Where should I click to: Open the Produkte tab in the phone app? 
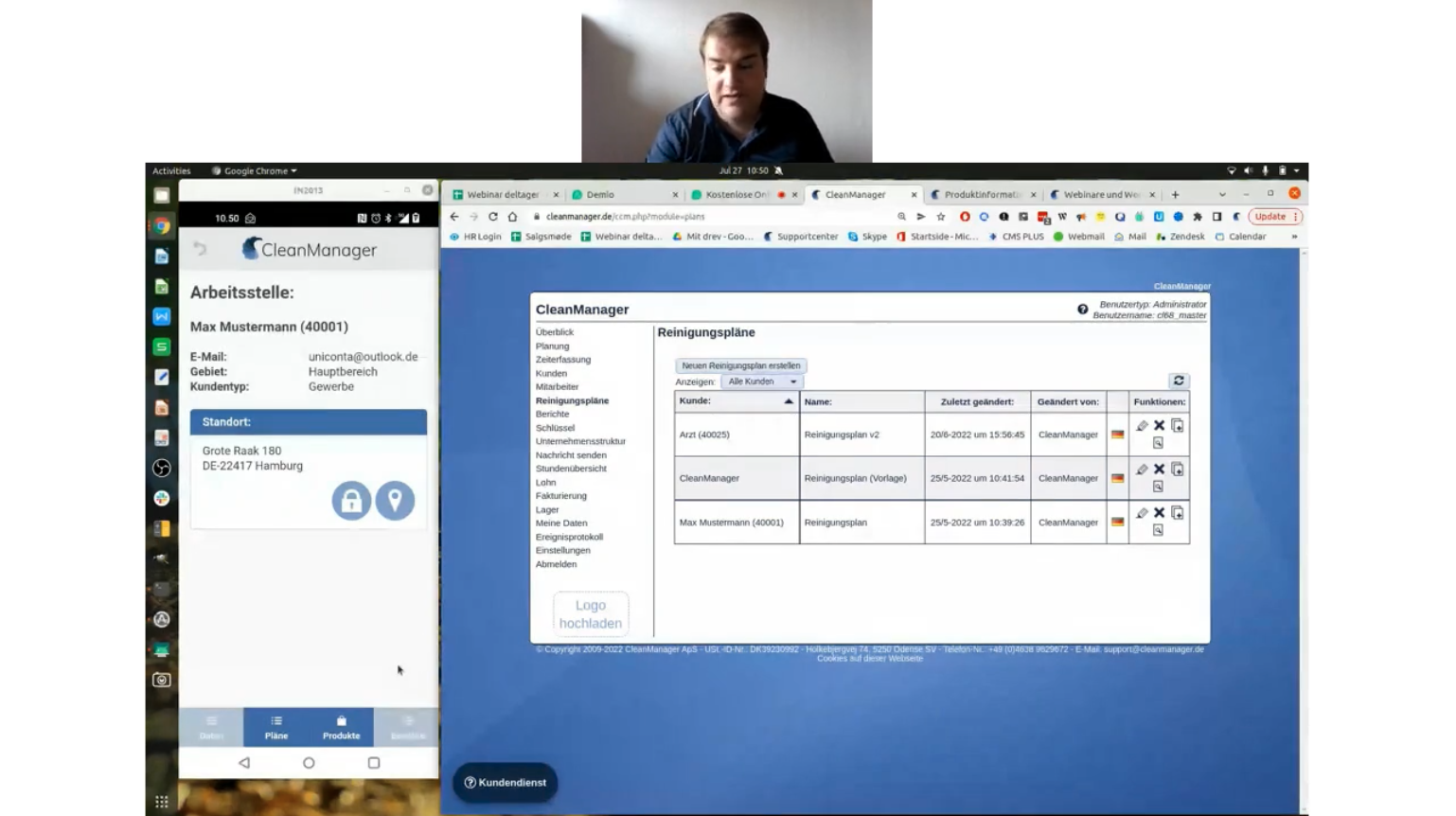click(341, 727)
